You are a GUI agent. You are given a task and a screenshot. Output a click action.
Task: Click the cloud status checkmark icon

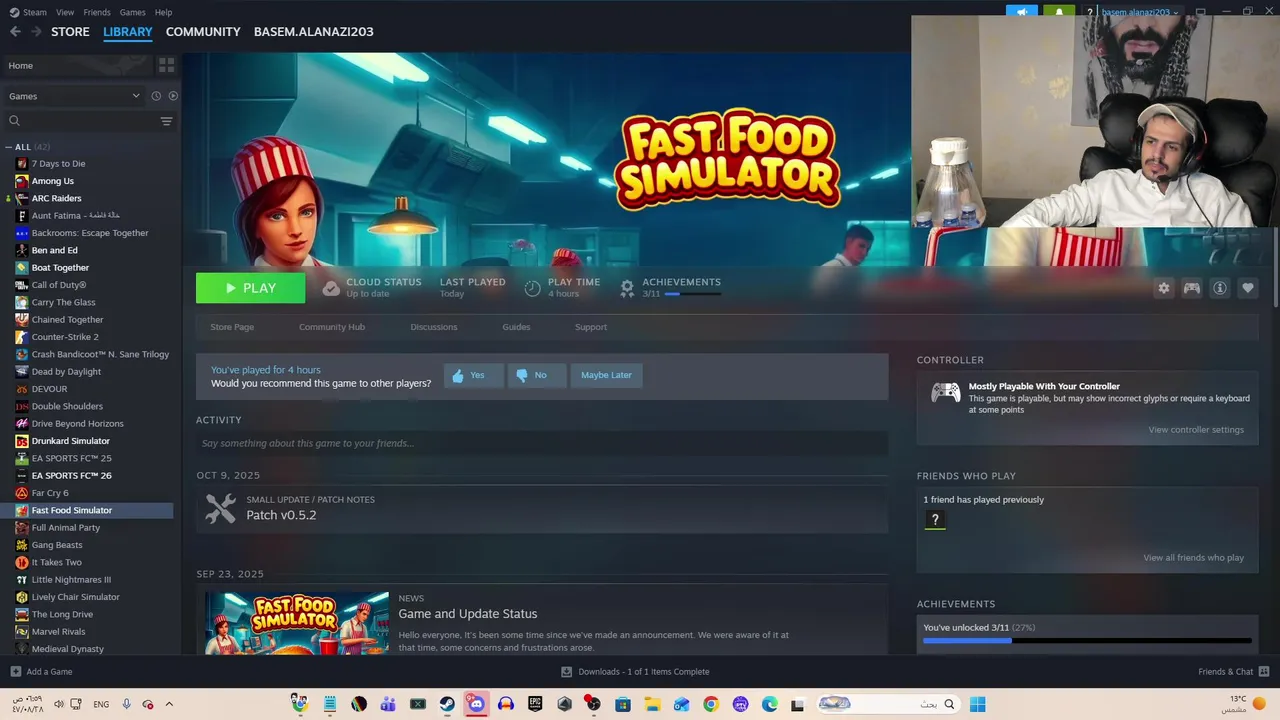[x=331, y=288]
